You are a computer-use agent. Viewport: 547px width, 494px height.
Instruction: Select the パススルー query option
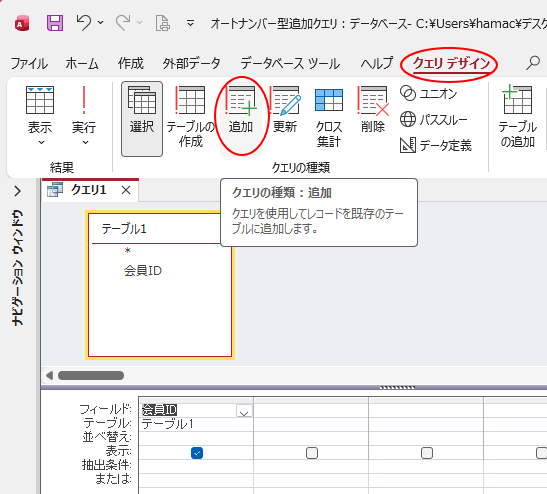pyautogui.click(x=434, y=120)
